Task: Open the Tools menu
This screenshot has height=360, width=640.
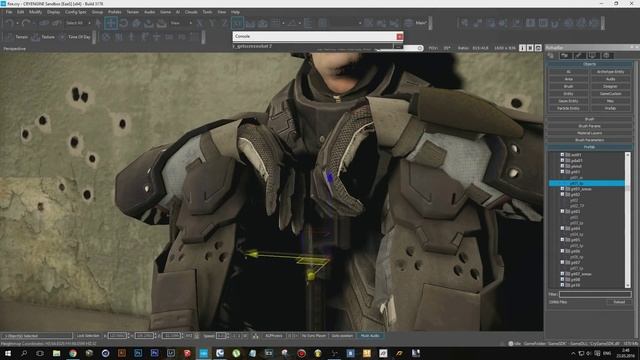Action: (207, 12)
